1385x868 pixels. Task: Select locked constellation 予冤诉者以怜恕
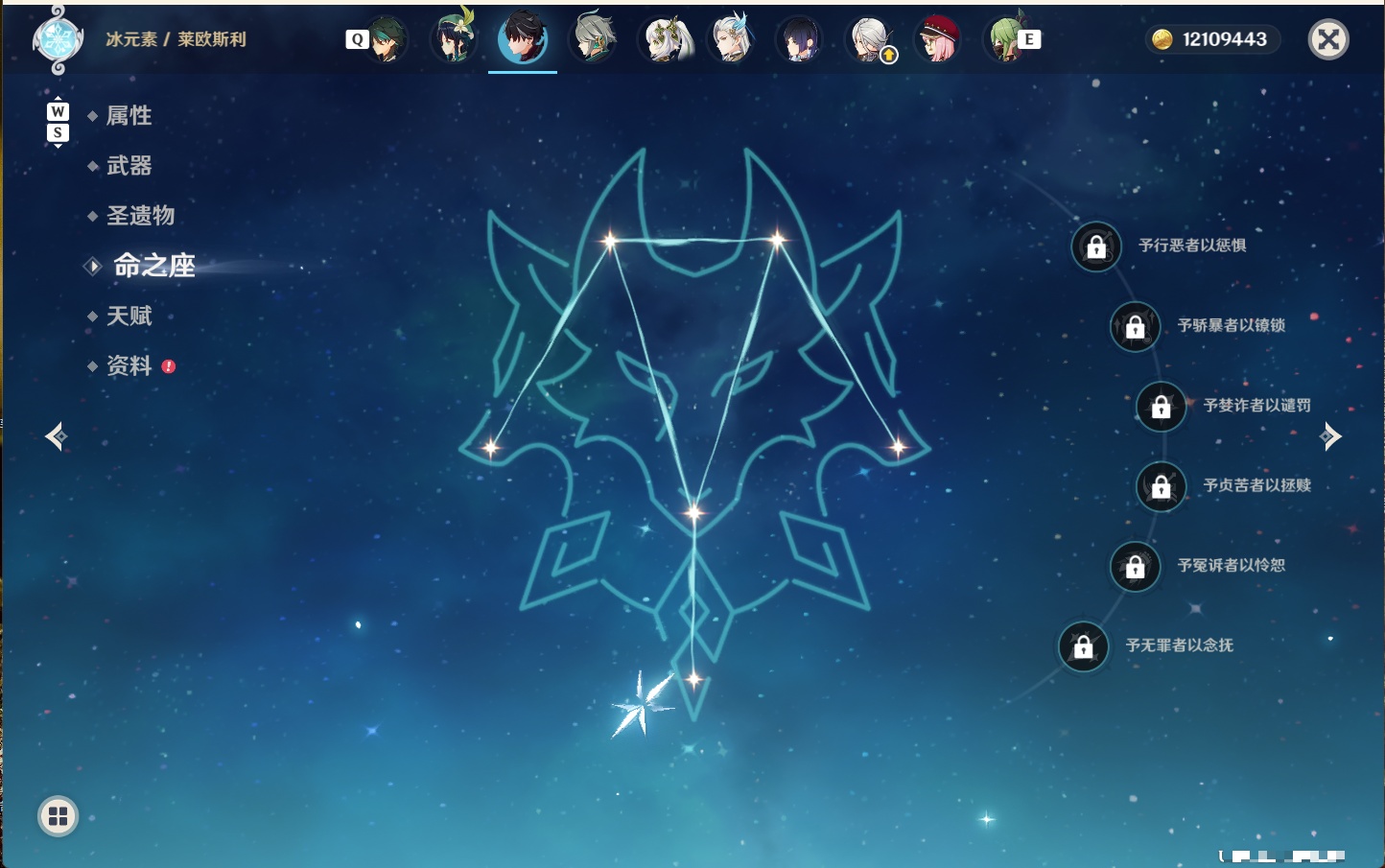point(1136,567)
